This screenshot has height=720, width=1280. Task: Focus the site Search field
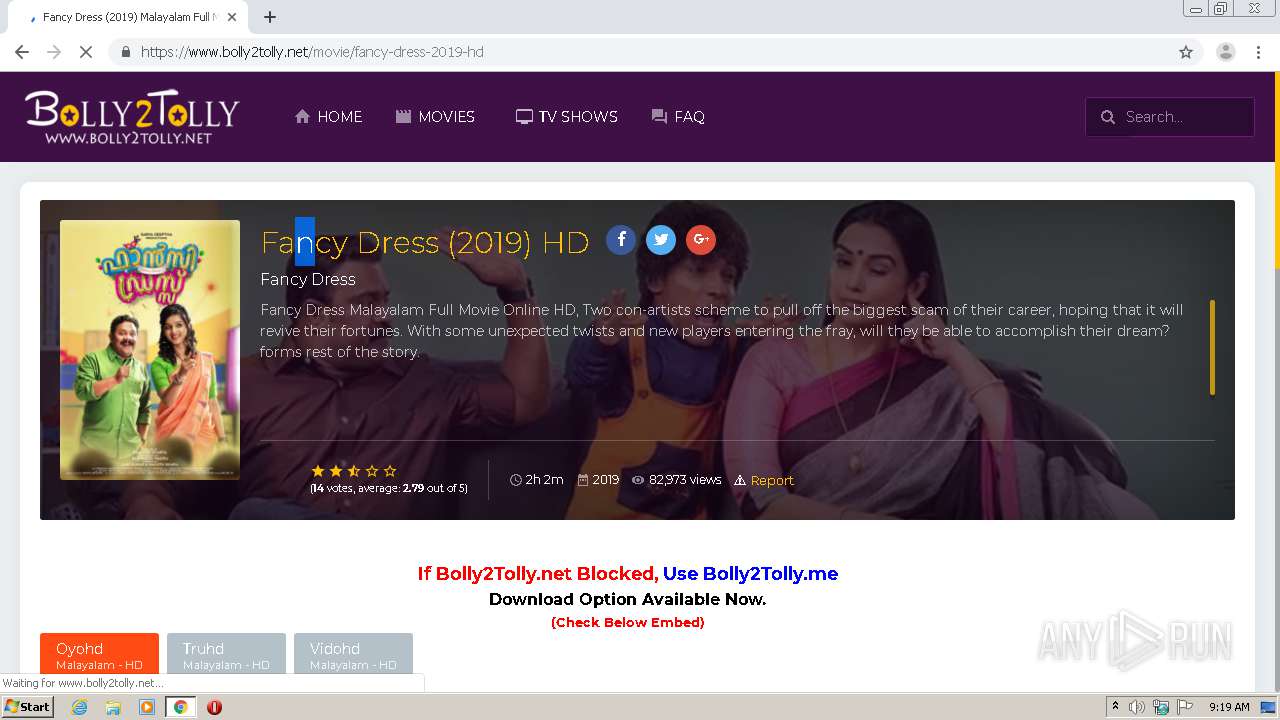tap(1170, 117)
